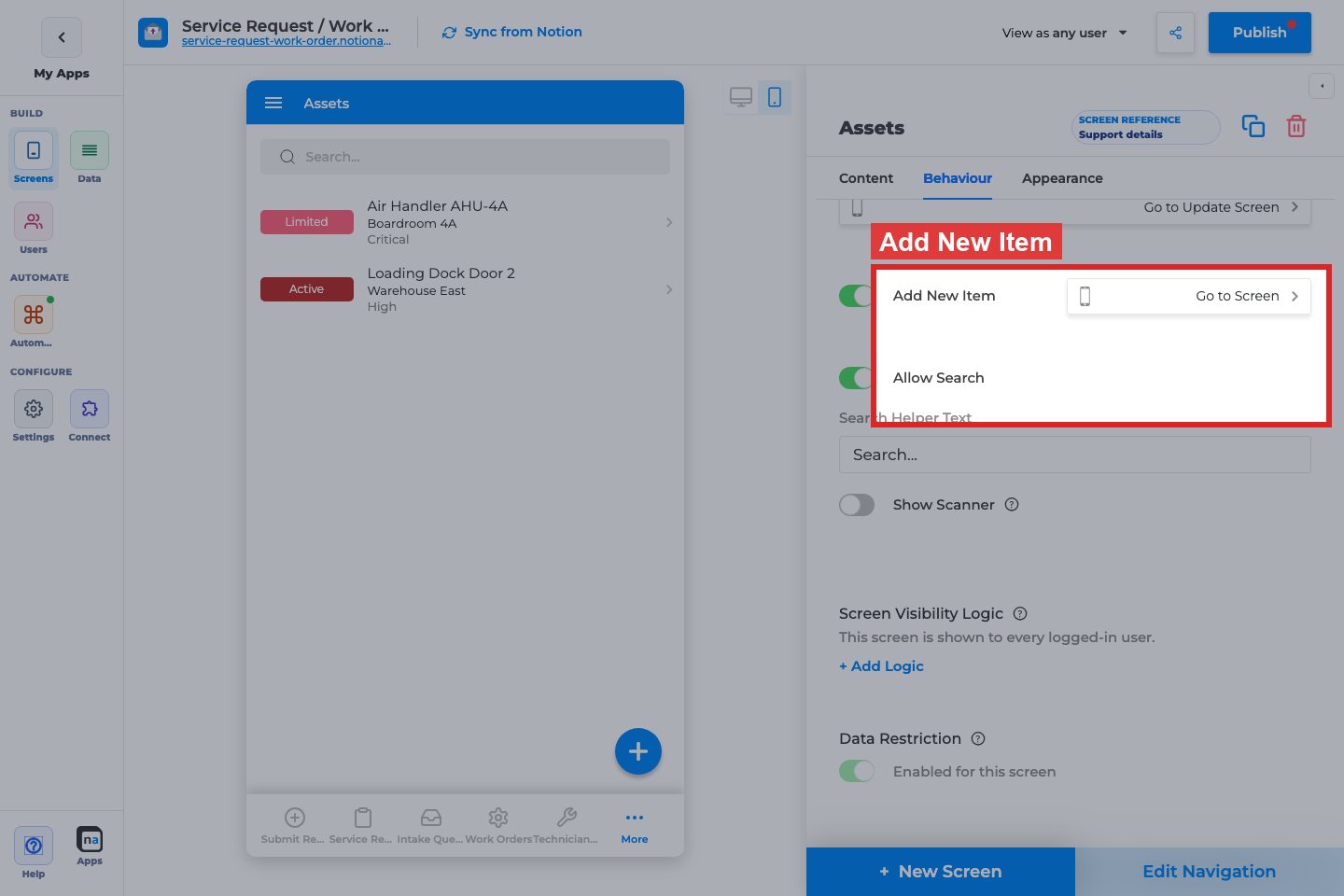Switch to the Content tab
1344x896 pixels.
tap(866, 178)
